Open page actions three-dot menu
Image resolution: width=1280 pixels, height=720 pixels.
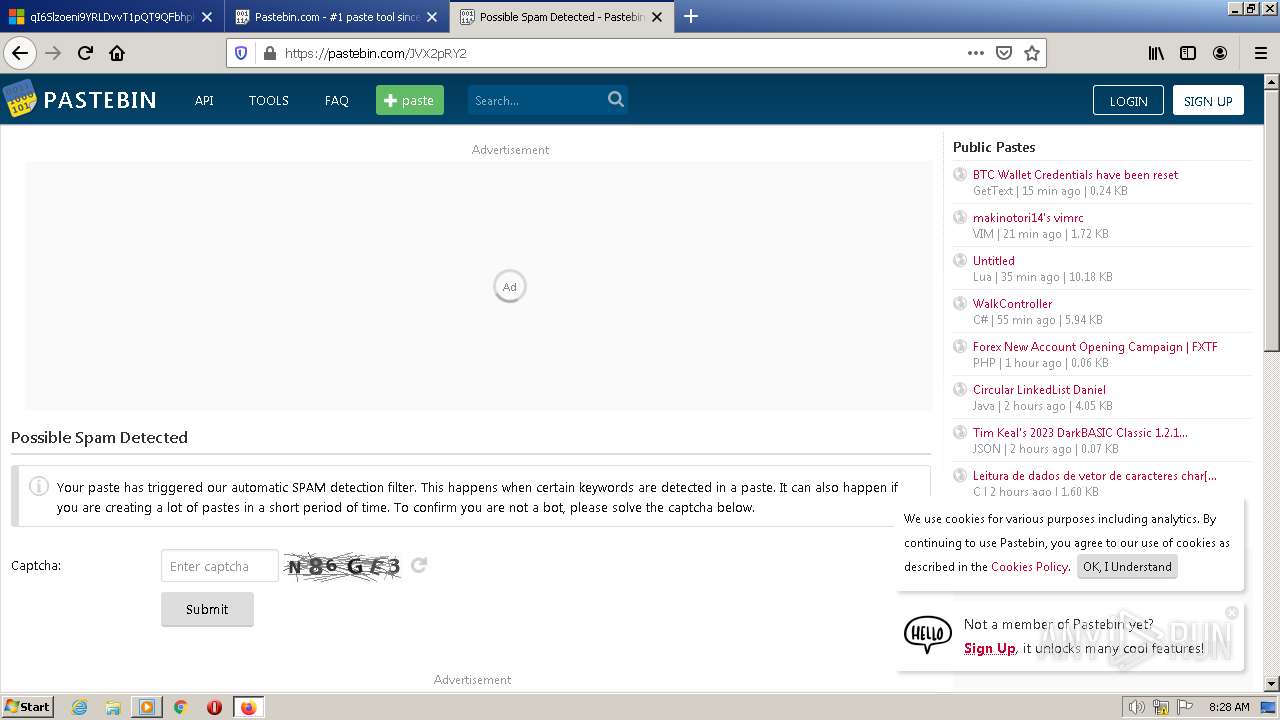(x=976, y=53)
